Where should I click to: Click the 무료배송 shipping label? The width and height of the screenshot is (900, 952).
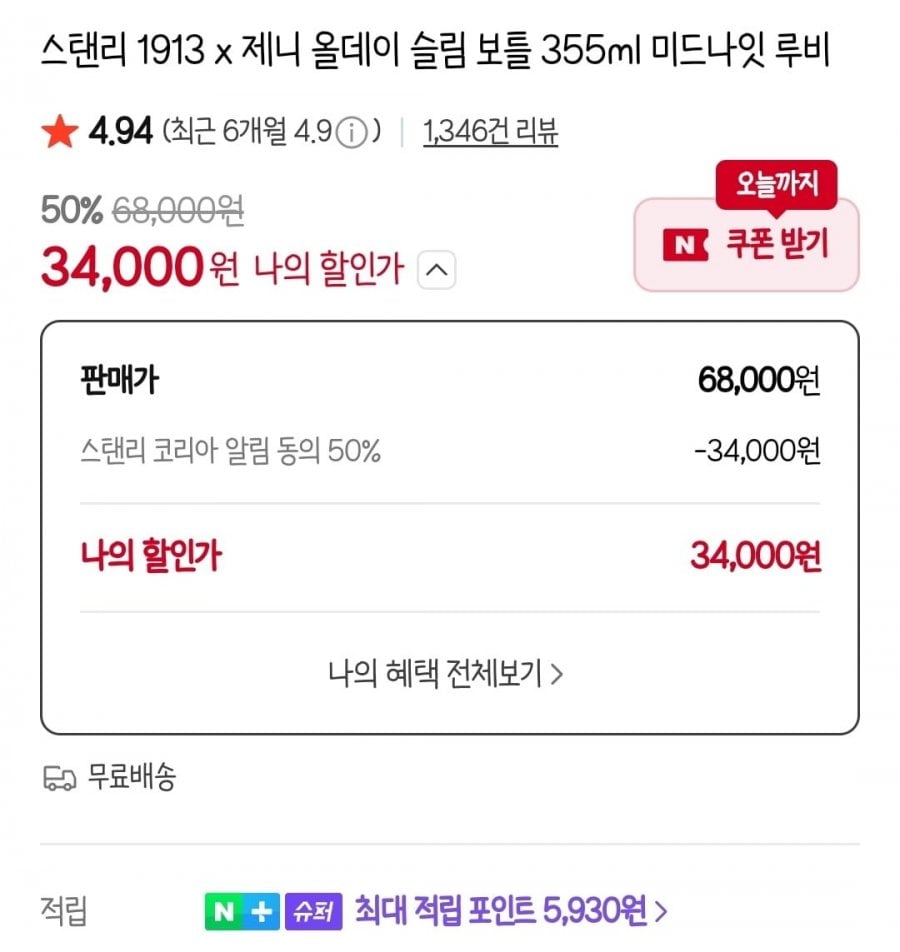132,777
